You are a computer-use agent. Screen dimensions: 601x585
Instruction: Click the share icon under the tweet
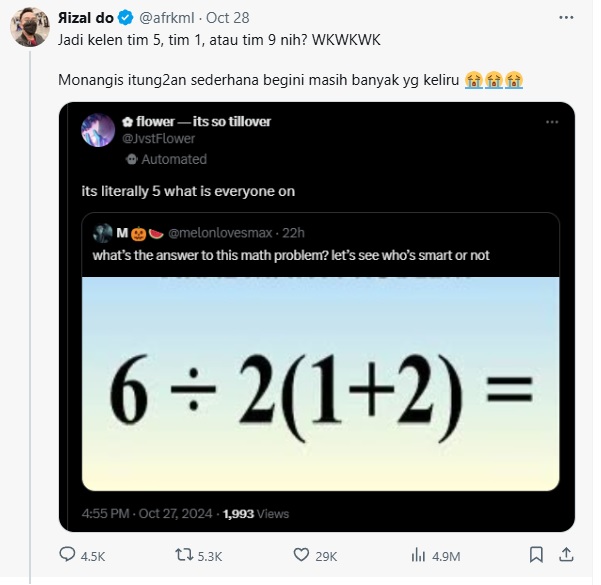(x=566, y=555)
